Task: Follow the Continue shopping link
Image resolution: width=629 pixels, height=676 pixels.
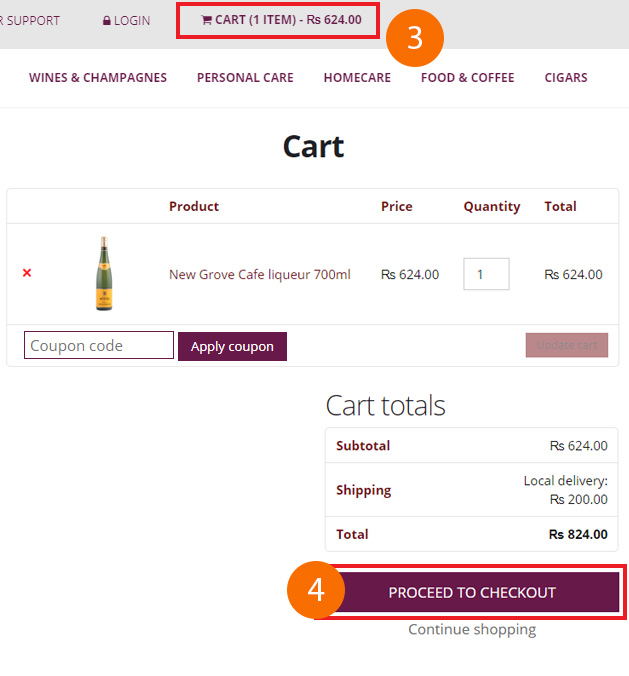Action: tap(472, 630)
